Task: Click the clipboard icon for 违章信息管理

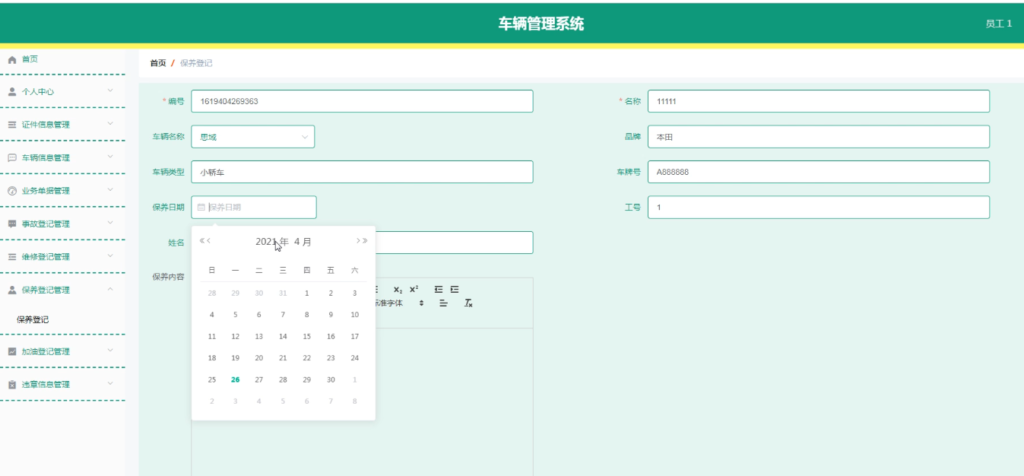Action: coord(12,385)
